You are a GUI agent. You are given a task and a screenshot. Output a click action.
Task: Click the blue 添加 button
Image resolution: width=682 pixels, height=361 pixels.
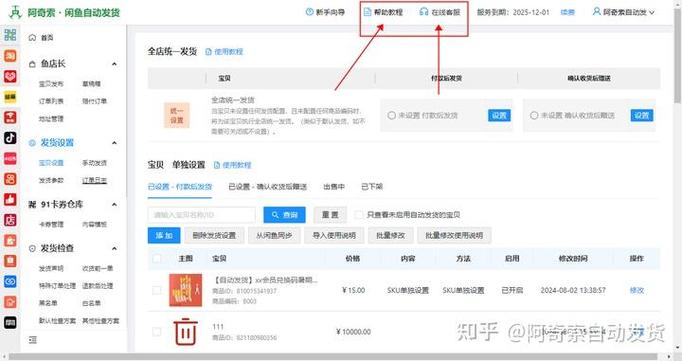click(x=164, y=235)
